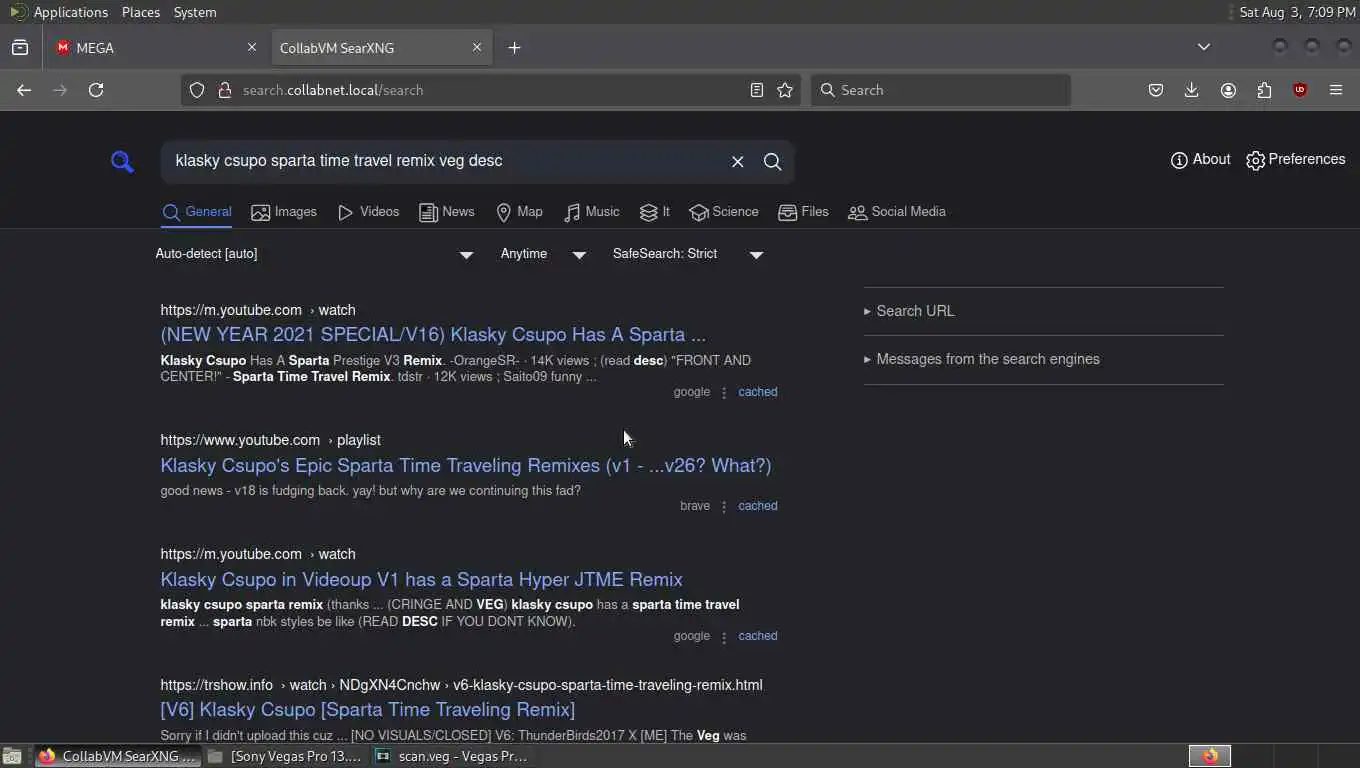Open the [V6] Klasky Csupo Sparta result
The width and height of the screenshot is (1360, 768).
coord(367,709)
